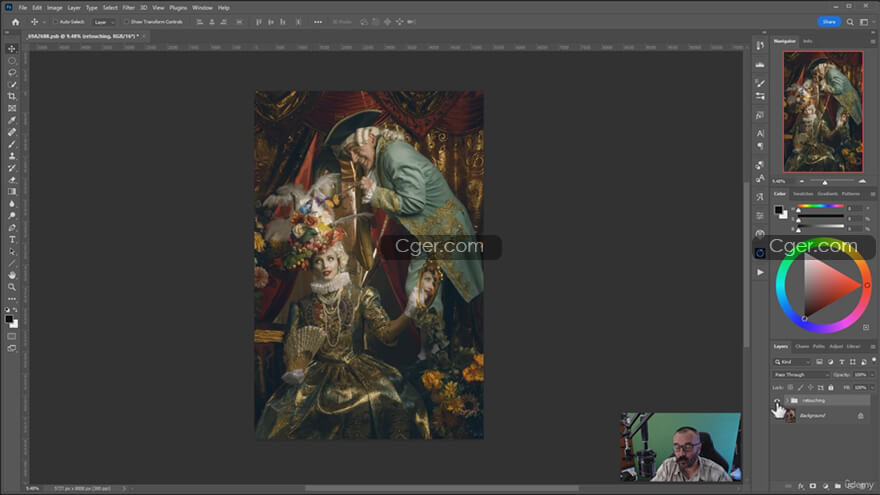Open the Window menu

(202, 8)
